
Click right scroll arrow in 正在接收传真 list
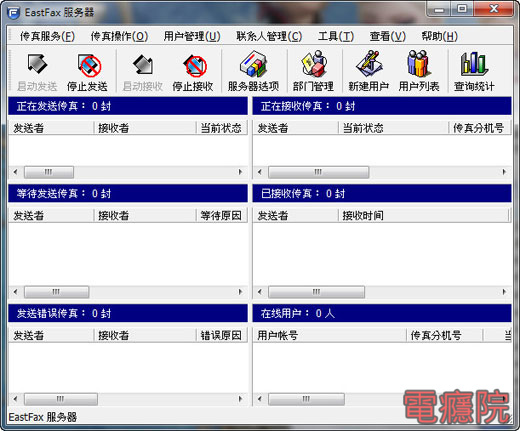pos(504,172)
